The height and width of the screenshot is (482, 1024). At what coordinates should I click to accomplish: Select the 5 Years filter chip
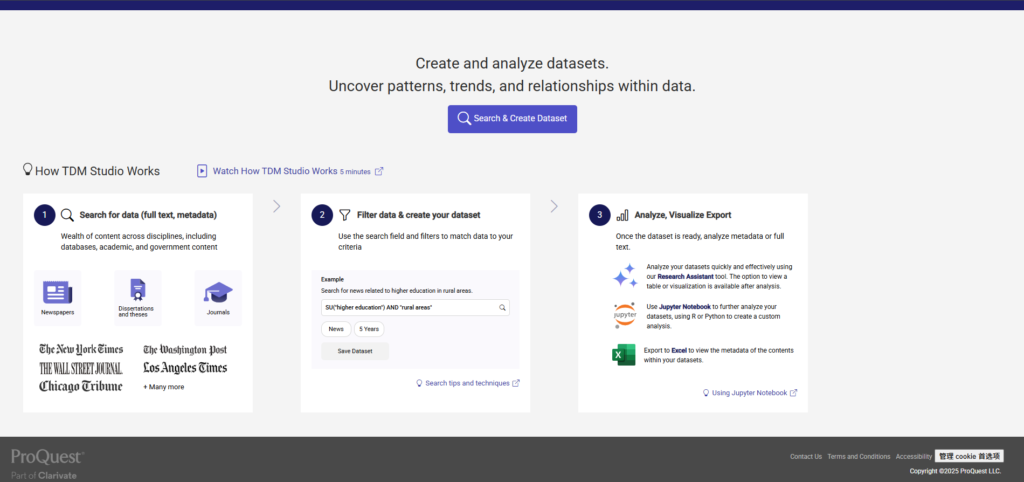point(369,328)
